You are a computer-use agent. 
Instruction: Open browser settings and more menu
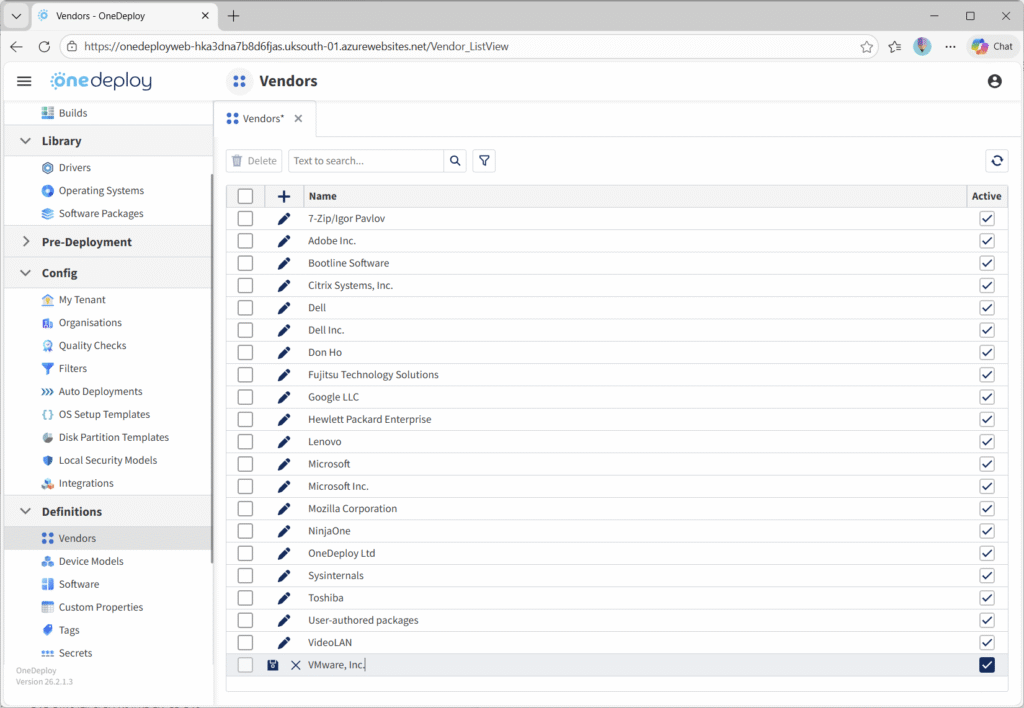click(950, 46)
